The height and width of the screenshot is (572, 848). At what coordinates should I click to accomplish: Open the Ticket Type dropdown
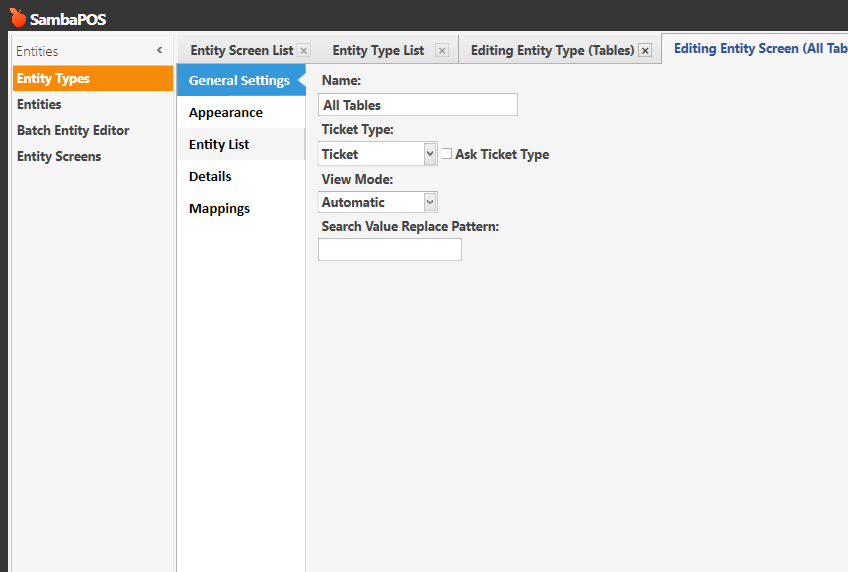point(430,154)
